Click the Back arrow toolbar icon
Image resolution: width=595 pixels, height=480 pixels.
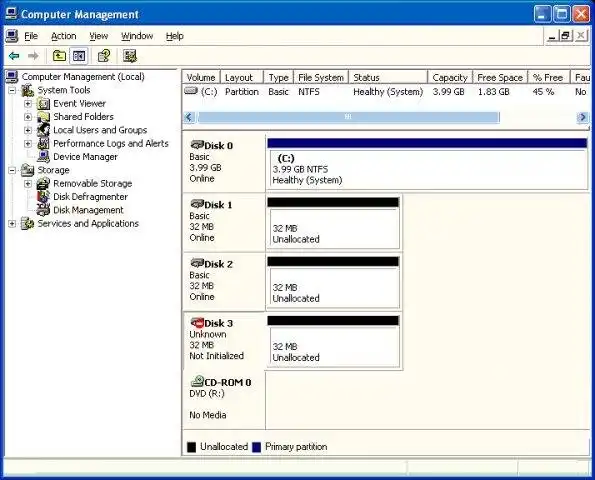point(14,56)
